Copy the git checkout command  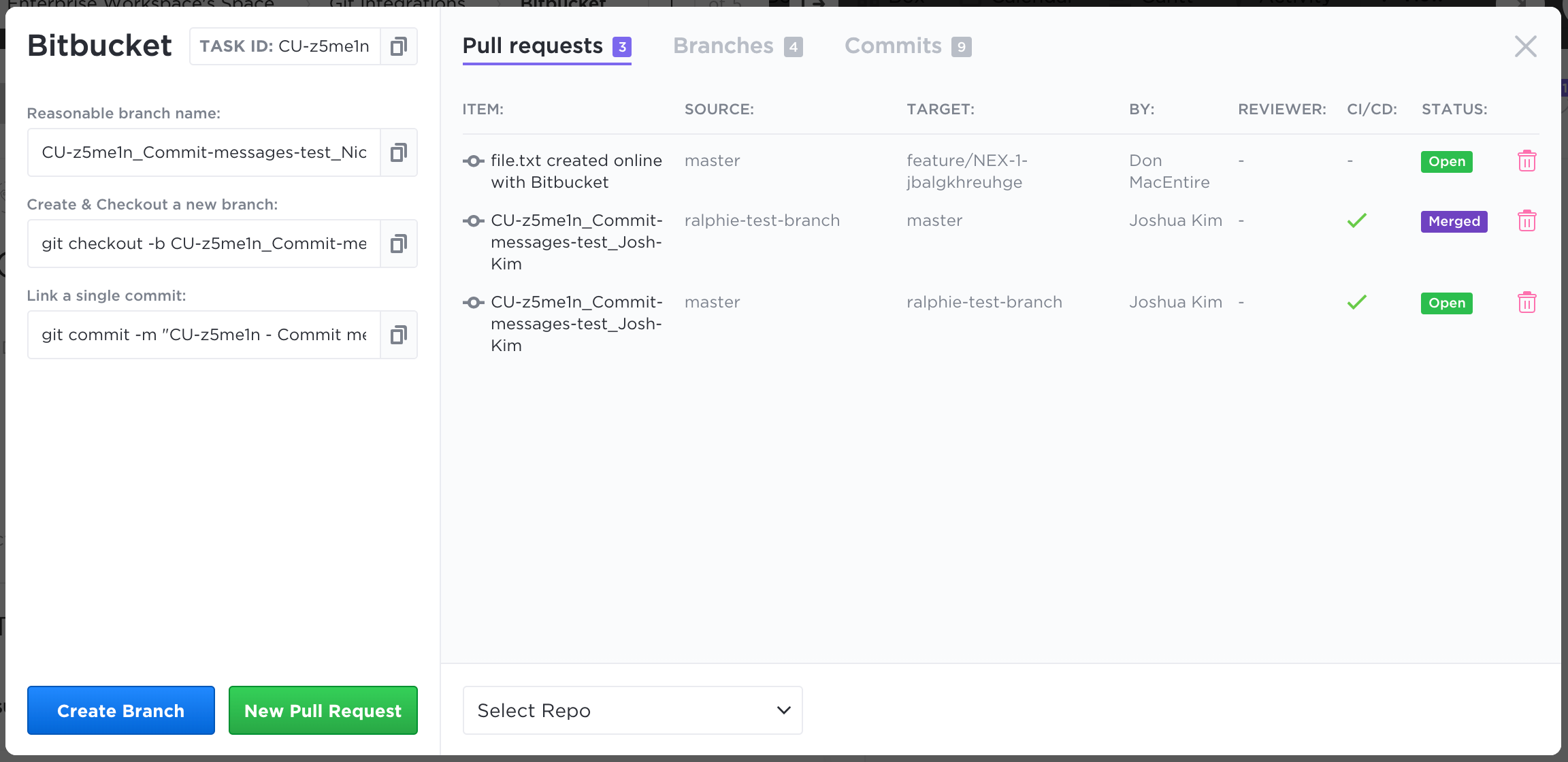pyautogui.click(x=398, y=244)
